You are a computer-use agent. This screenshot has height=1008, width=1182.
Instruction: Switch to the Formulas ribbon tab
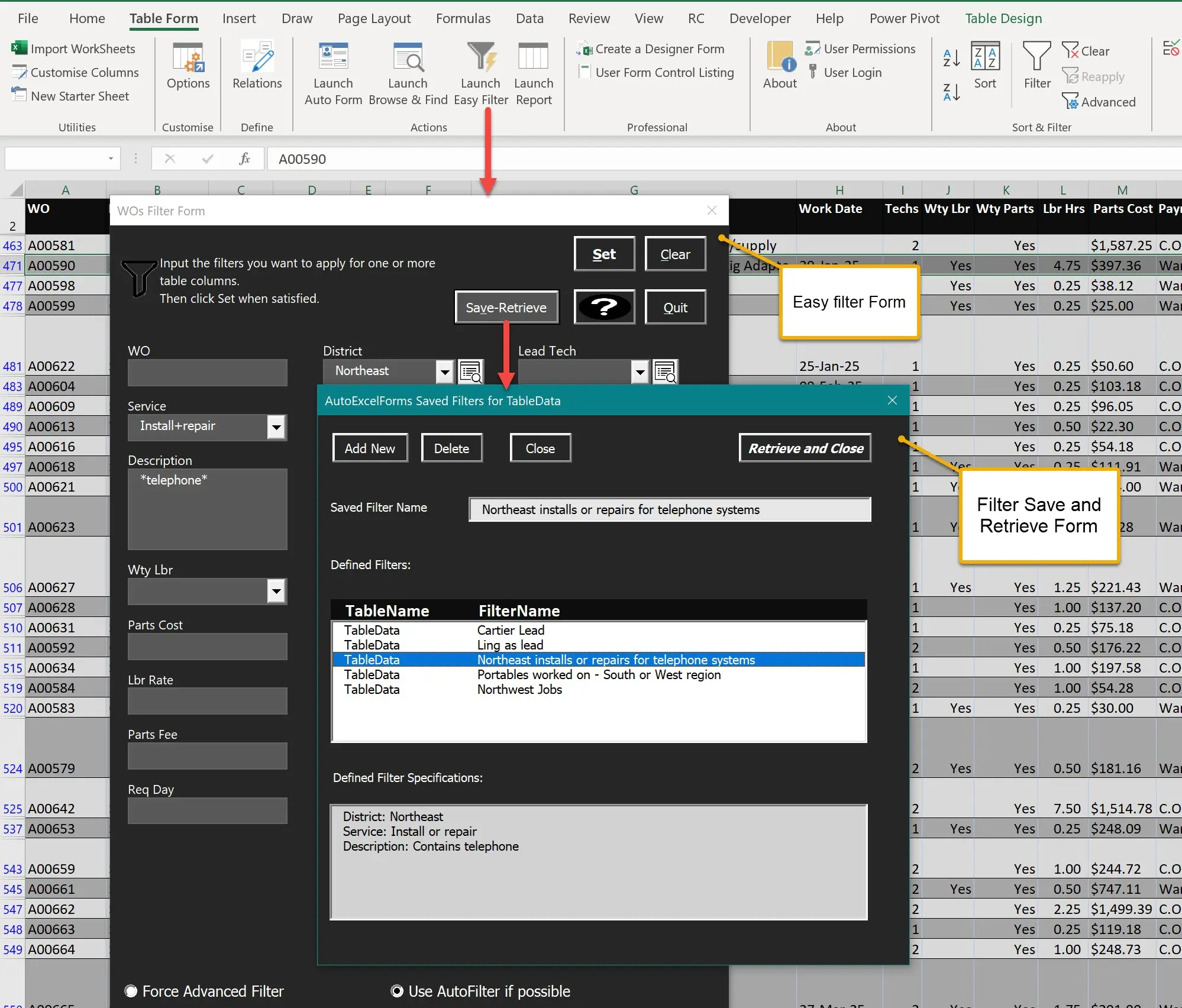coord(463,18)
